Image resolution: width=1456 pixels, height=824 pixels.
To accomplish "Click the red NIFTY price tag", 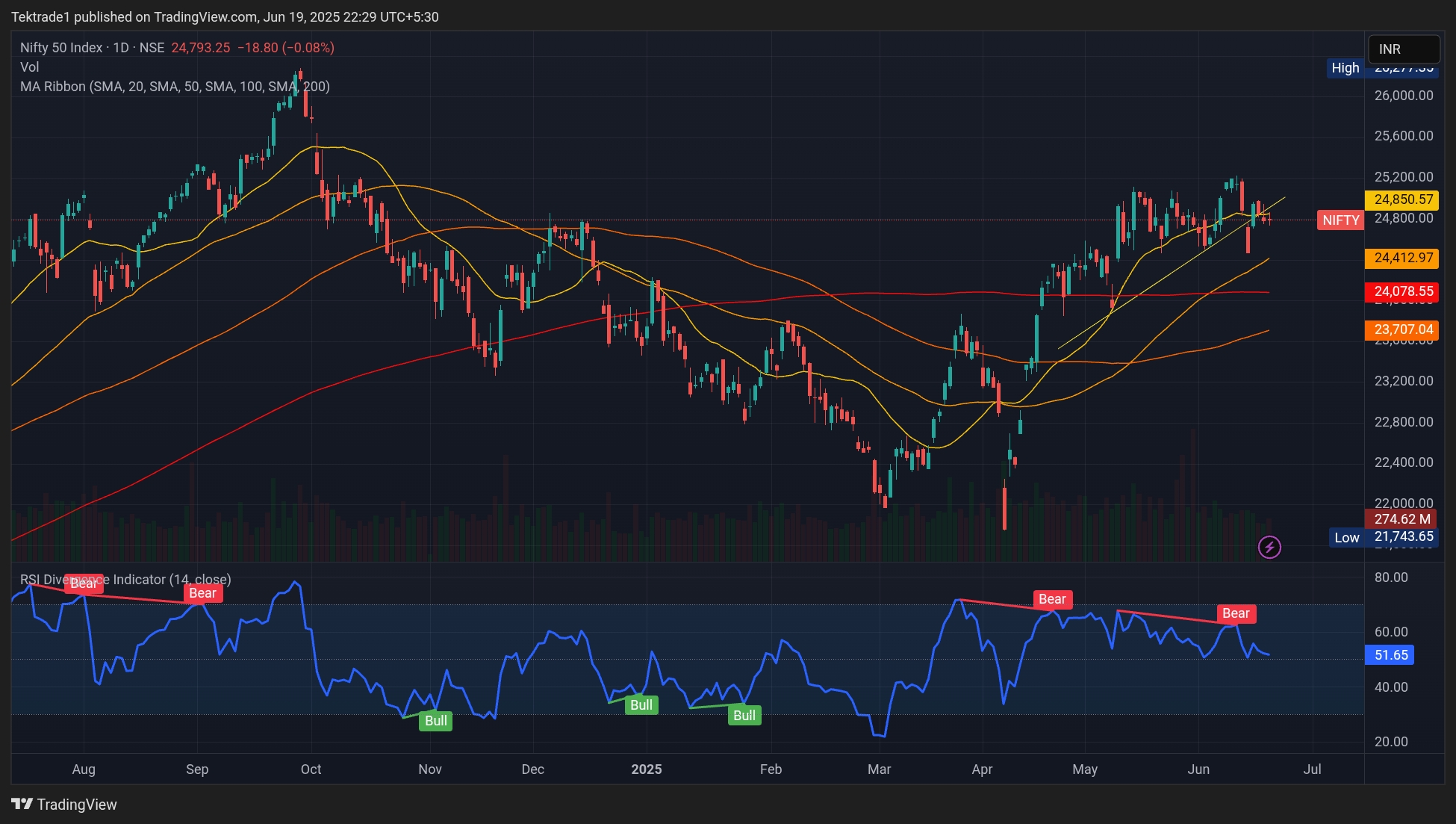I will point(1340,220).
